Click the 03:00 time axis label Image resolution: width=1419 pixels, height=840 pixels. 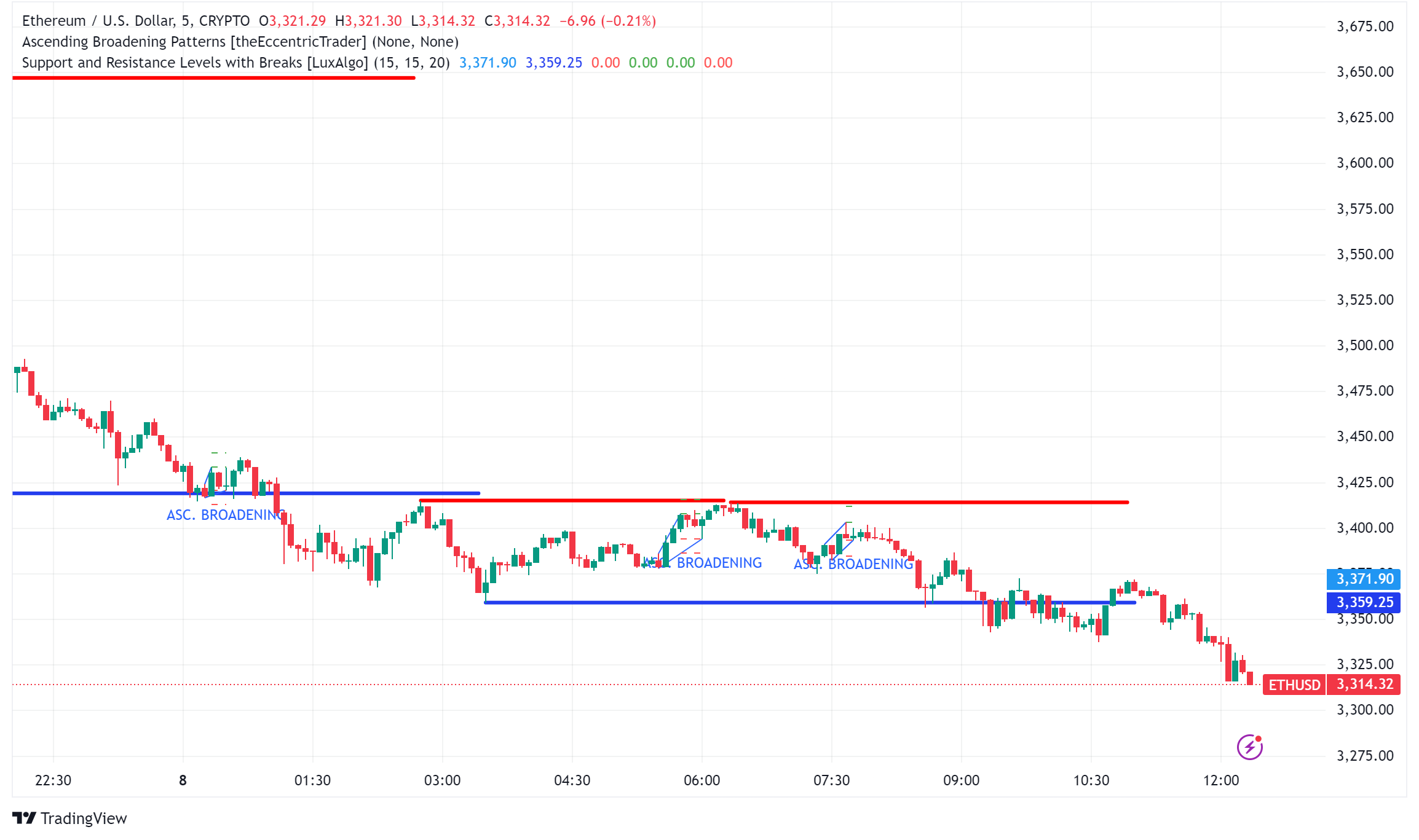pos(442,780)
